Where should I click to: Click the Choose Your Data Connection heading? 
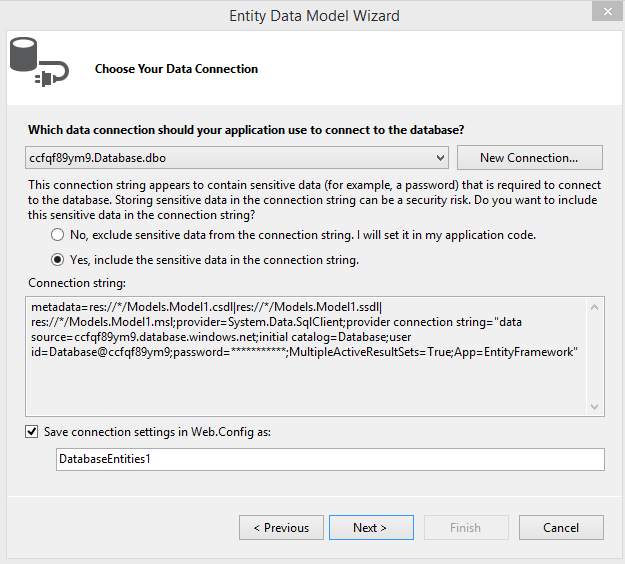176,69
